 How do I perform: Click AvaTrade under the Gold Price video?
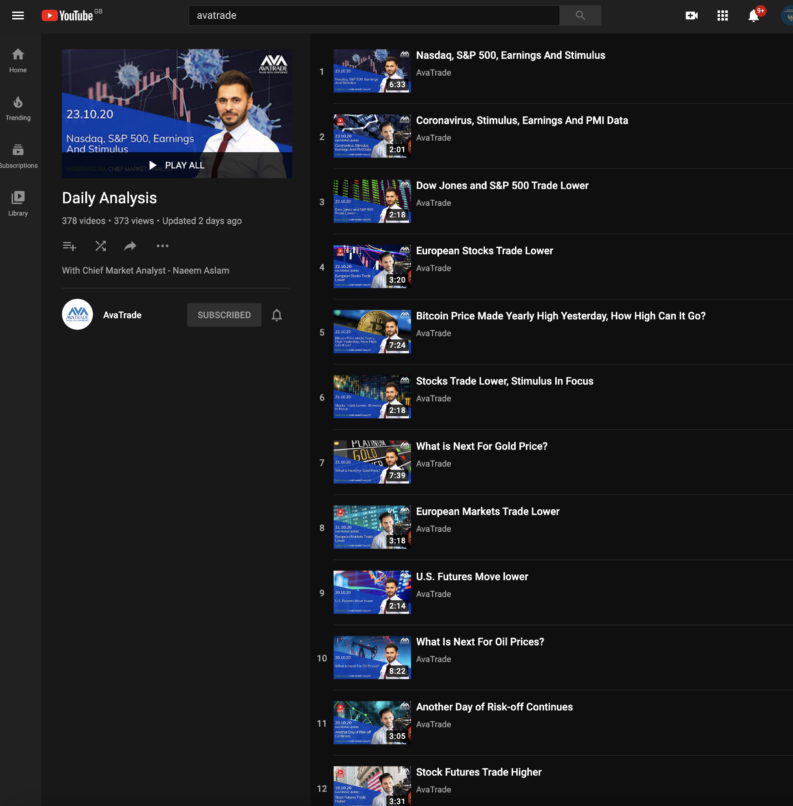(x=434, y=464)
